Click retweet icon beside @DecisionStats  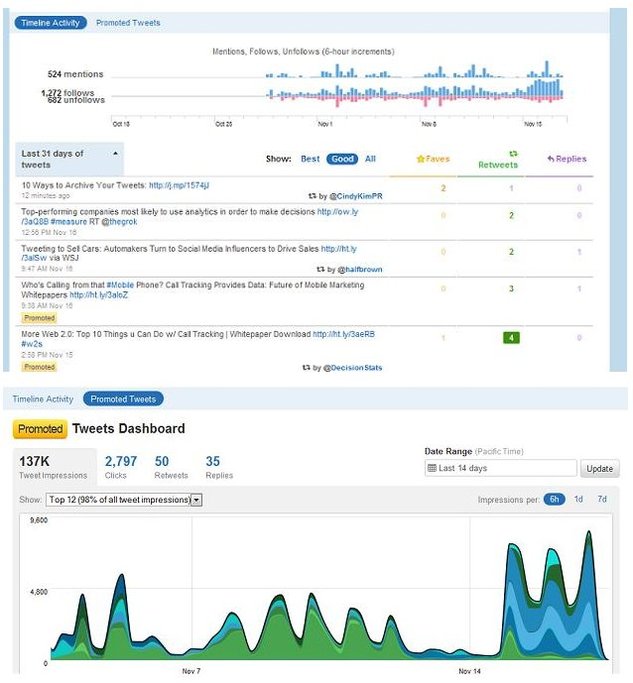307,368
